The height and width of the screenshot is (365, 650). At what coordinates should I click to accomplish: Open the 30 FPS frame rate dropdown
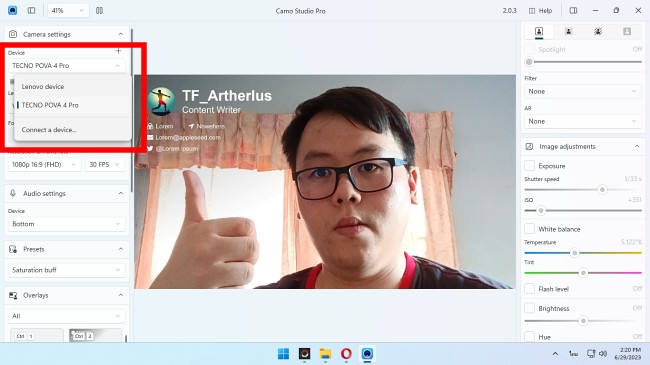(104, 165)
